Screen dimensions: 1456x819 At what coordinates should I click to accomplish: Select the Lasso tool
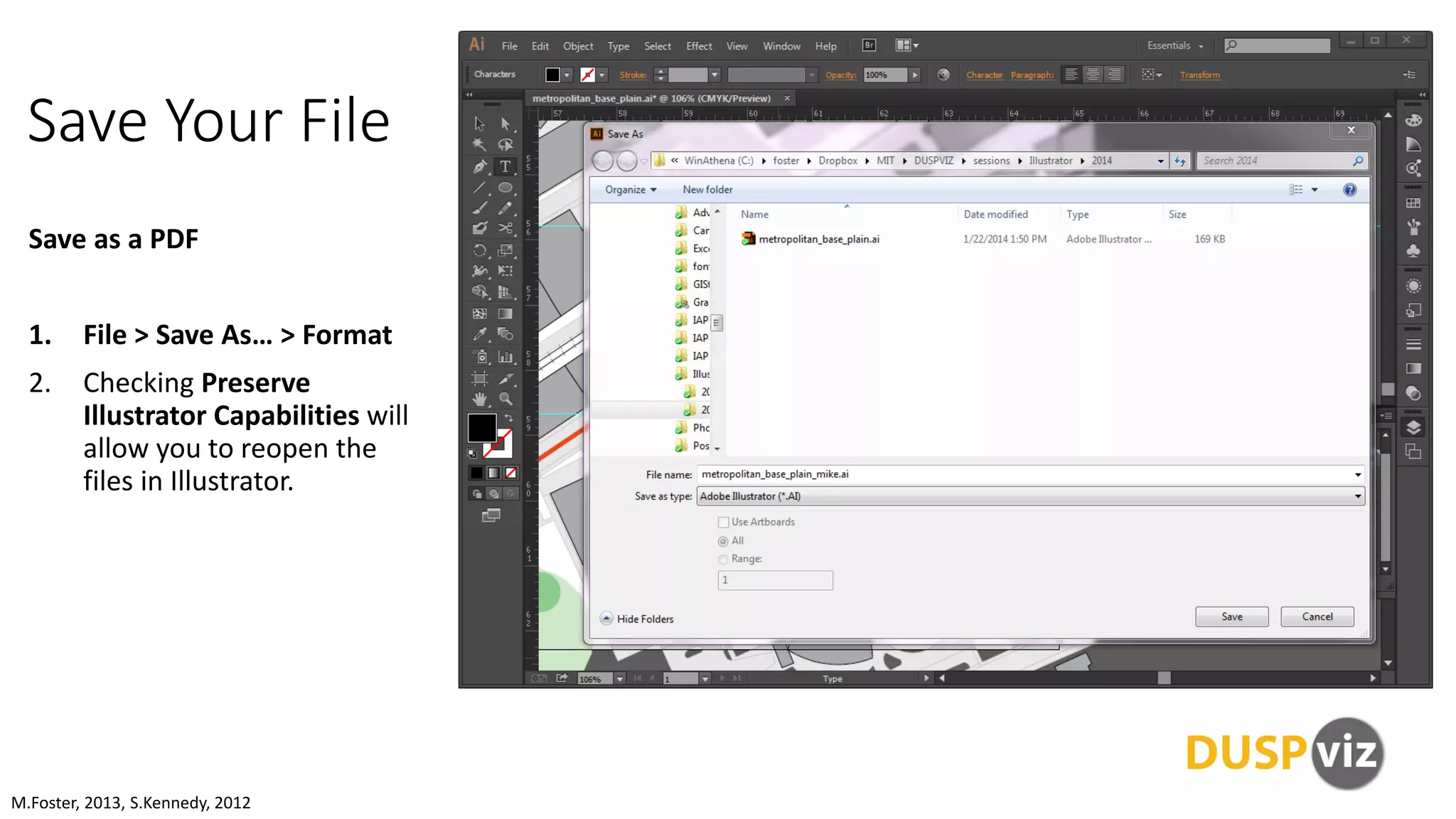point(505,145)
